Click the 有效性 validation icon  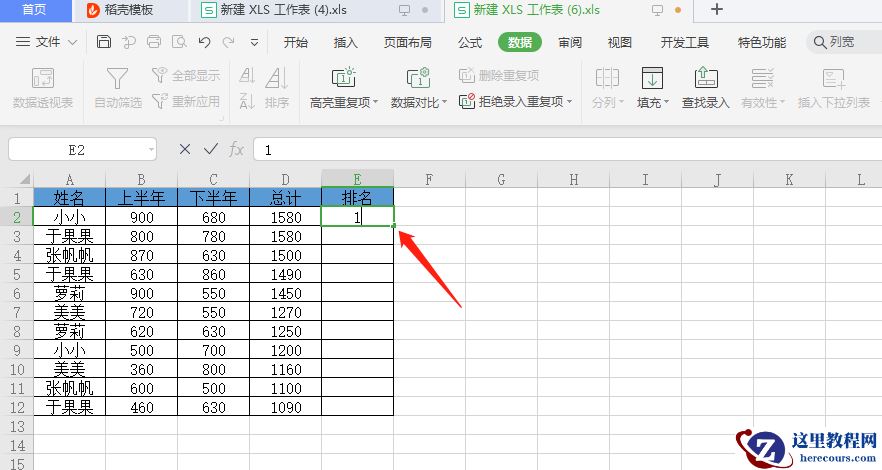point(762,78)
